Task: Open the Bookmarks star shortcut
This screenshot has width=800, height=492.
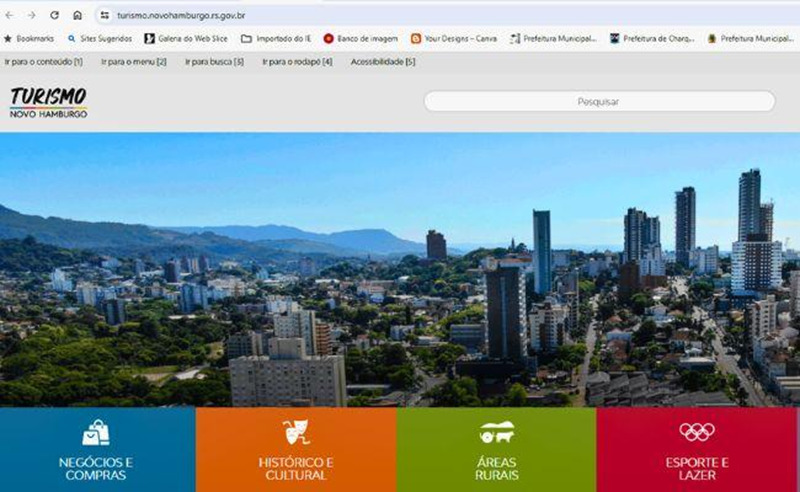Action: coord(29,38)
